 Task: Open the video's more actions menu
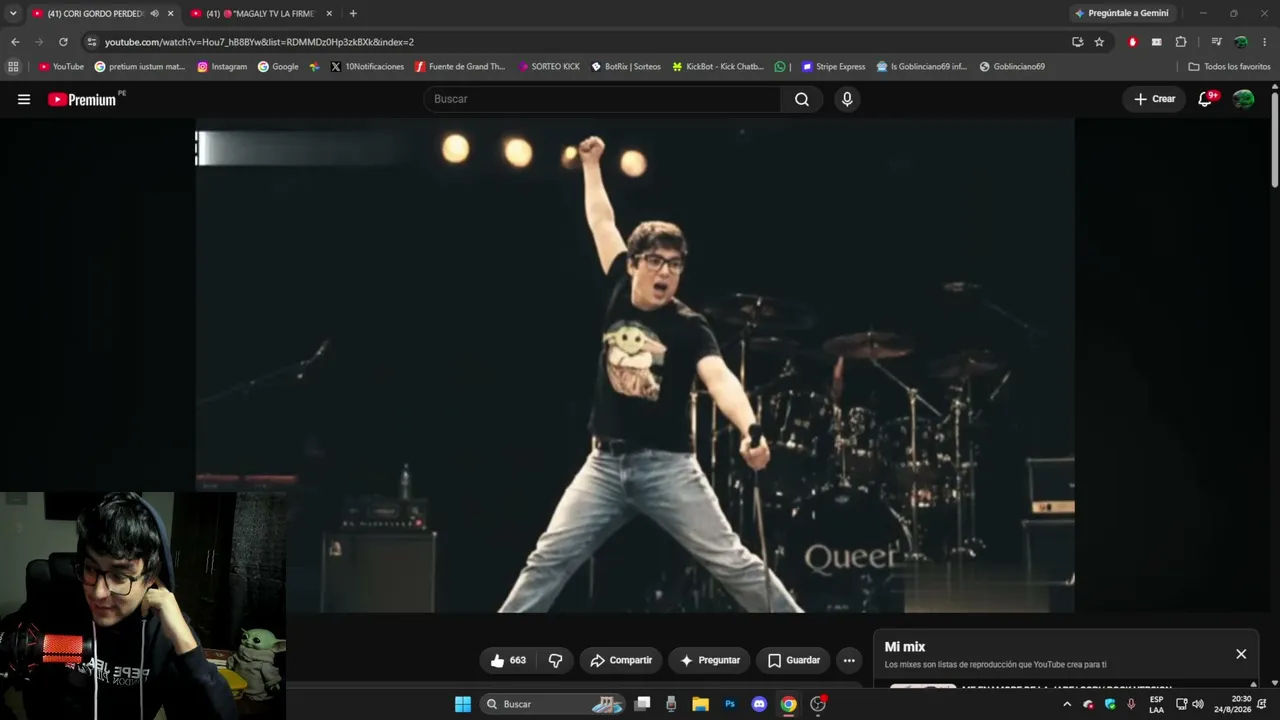pyautogui.click(x=849, y=660)
